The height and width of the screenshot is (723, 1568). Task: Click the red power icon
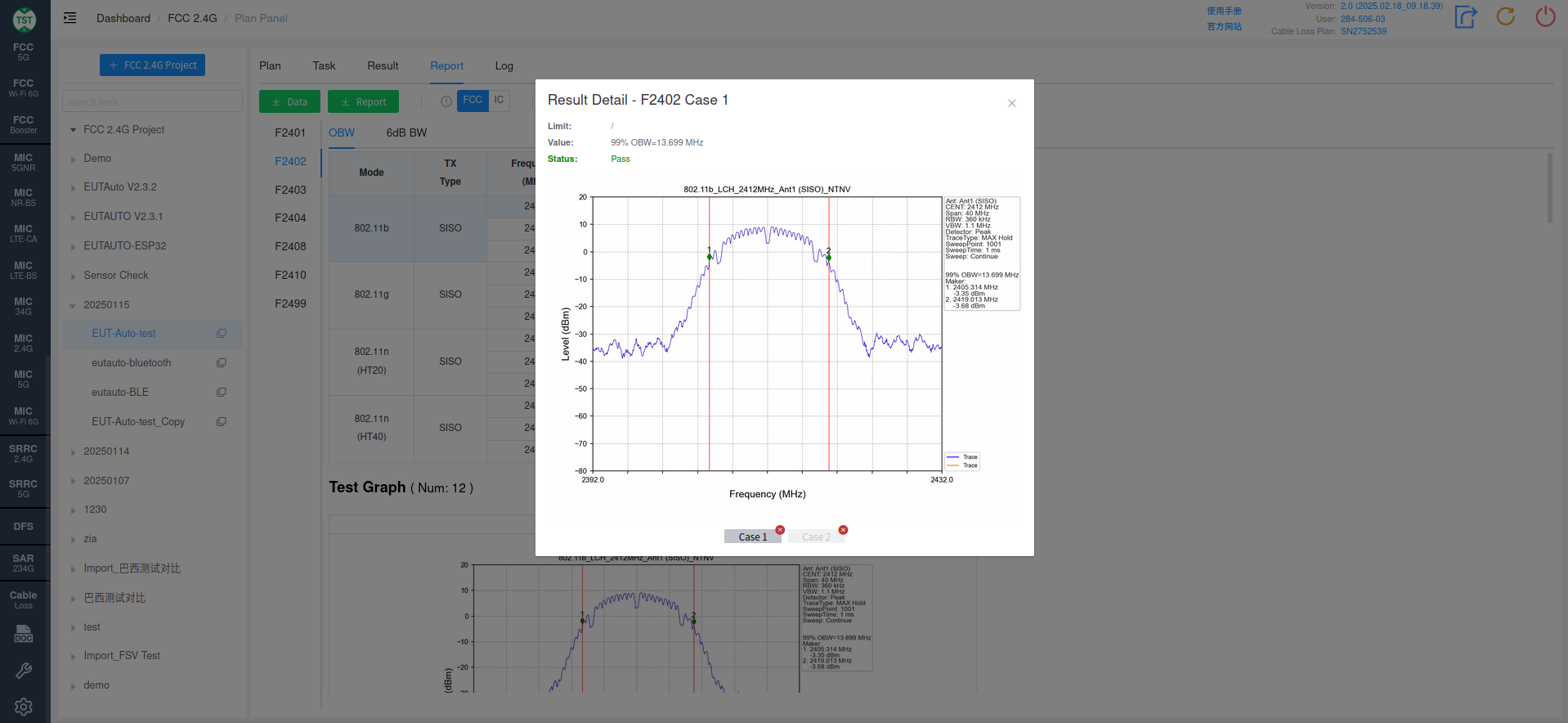pyautogui.click(x=1545, y=16)
